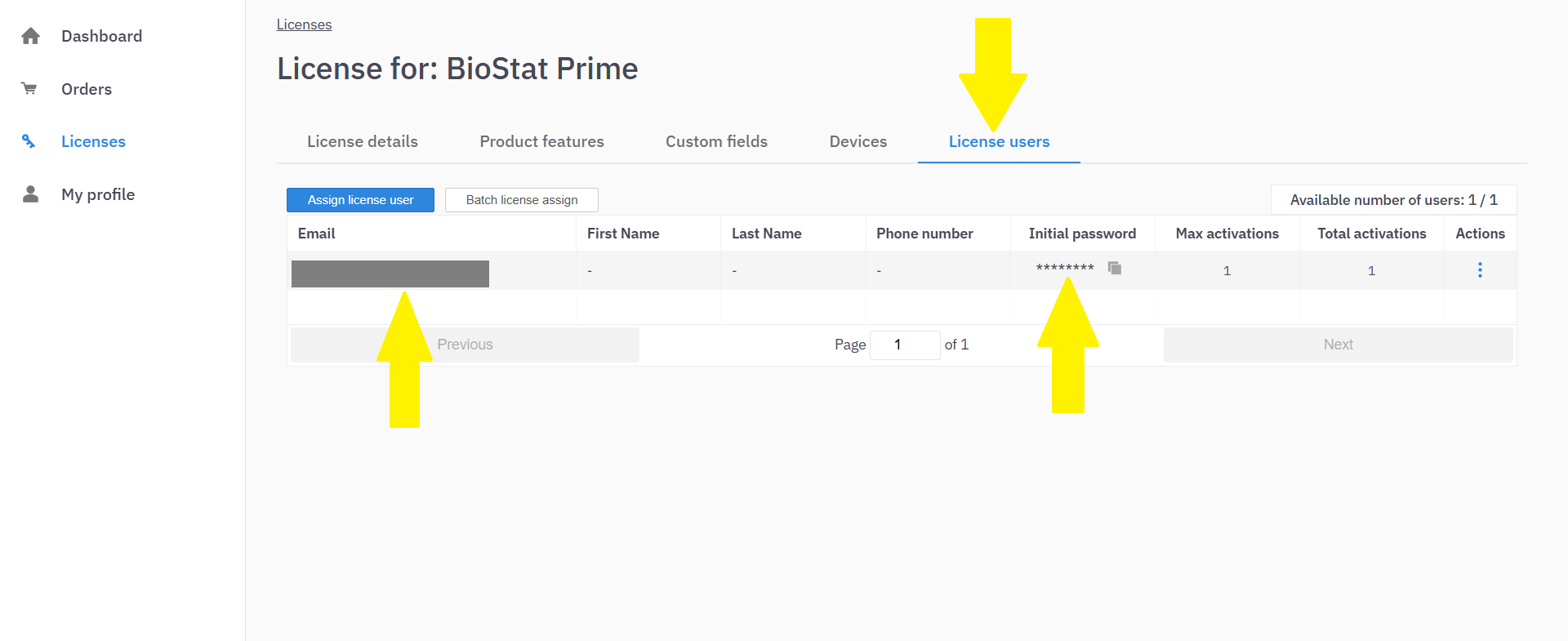
Task: Open Orders from the sidebar
Action: point(87,89)
